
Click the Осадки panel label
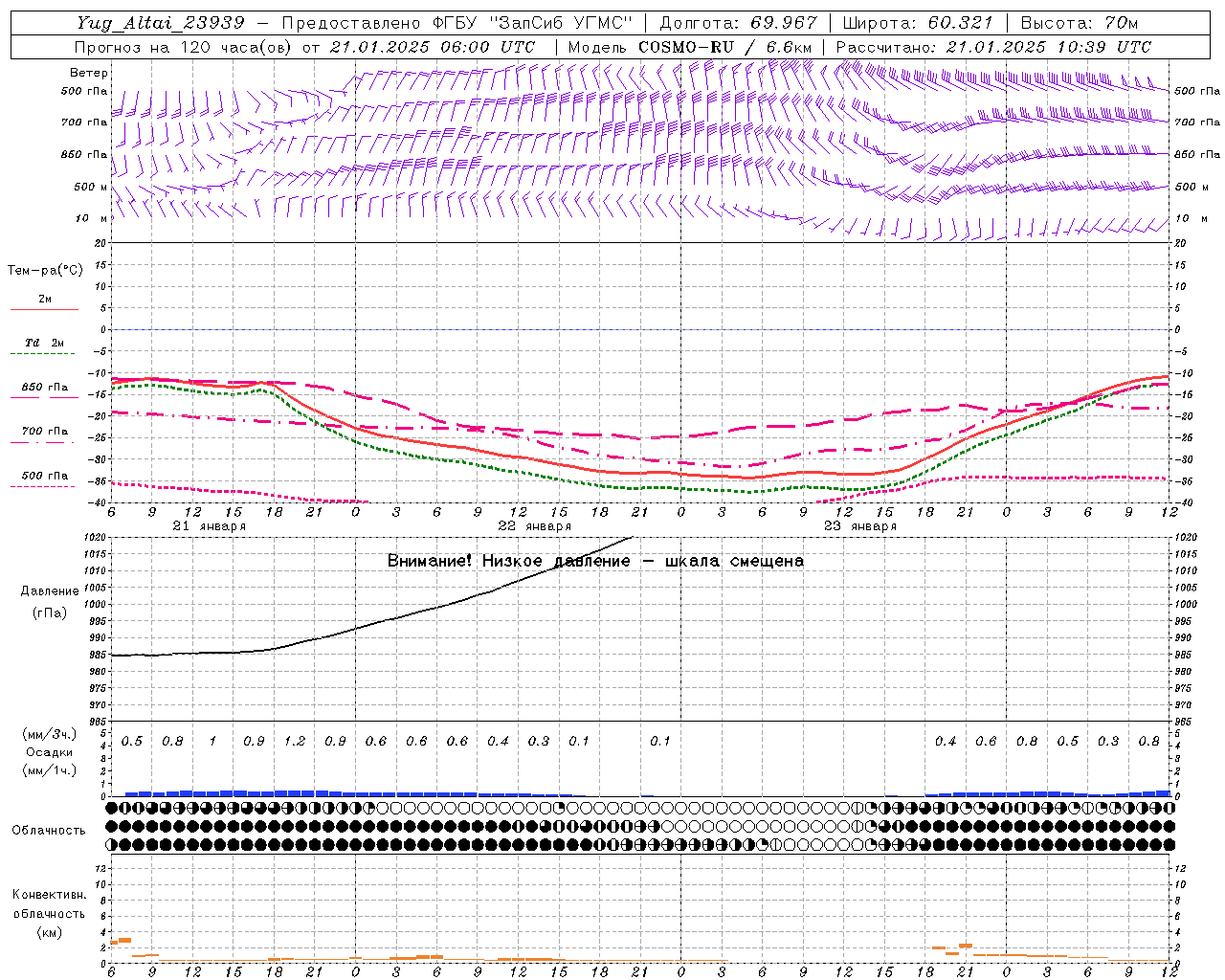(49, 752)
